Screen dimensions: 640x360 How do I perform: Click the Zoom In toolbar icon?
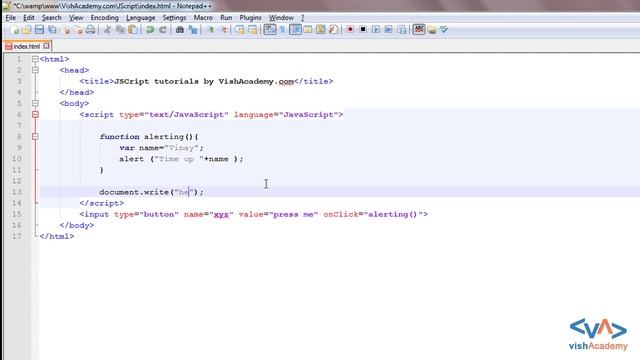(x=211, y=30)
